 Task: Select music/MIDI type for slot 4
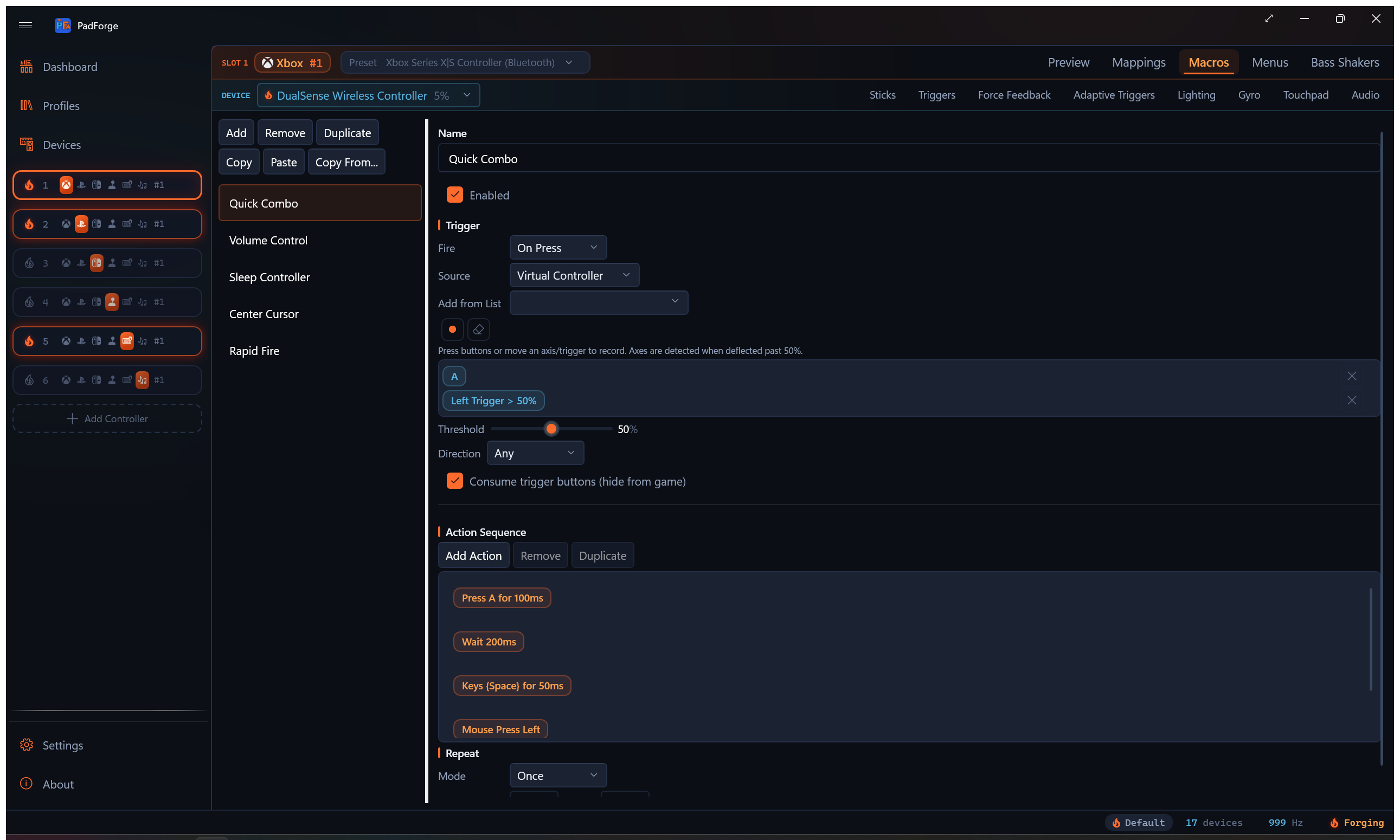pyautogui.click(x=143, y=302)
